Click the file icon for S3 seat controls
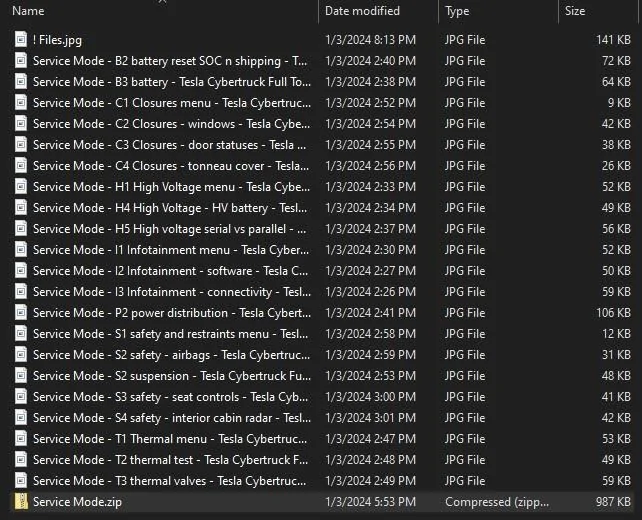The height and width of the screenshot is (520, 642). point(21,397)
